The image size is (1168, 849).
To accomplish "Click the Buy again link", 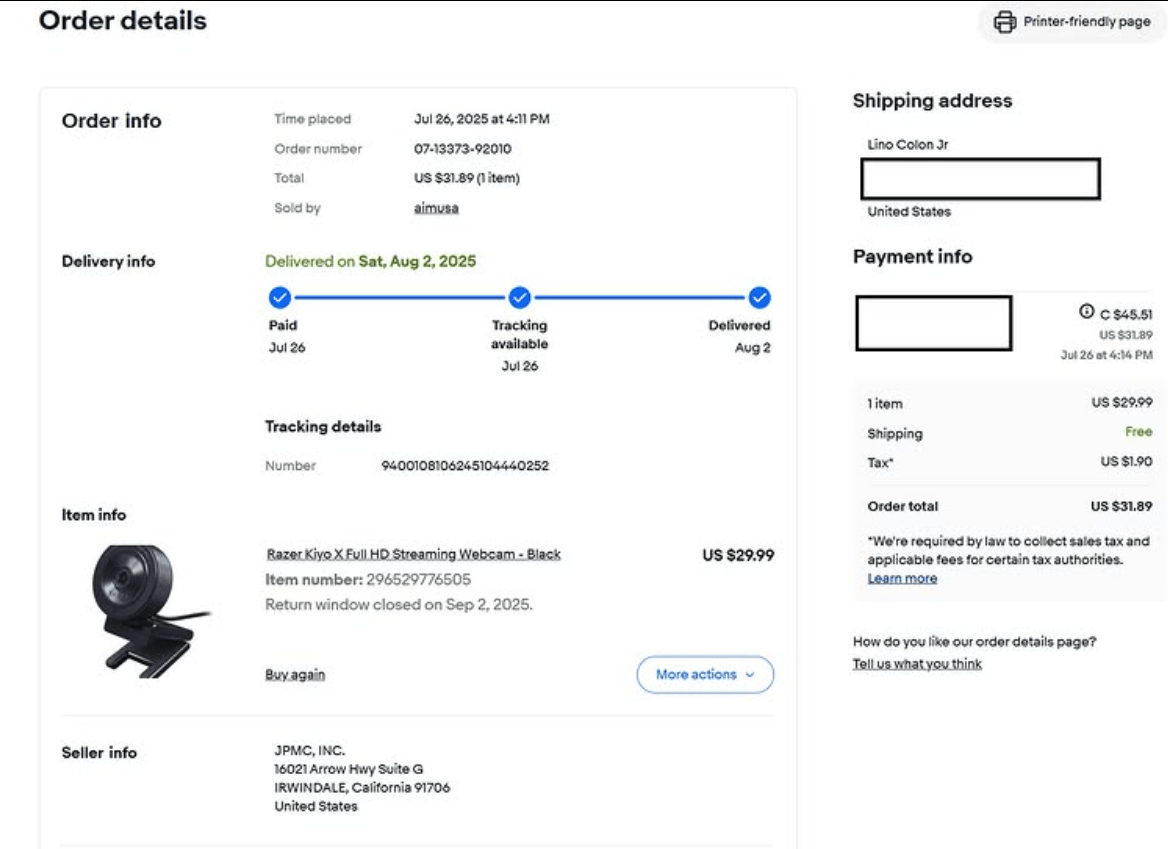I will (x=295, y=674).
